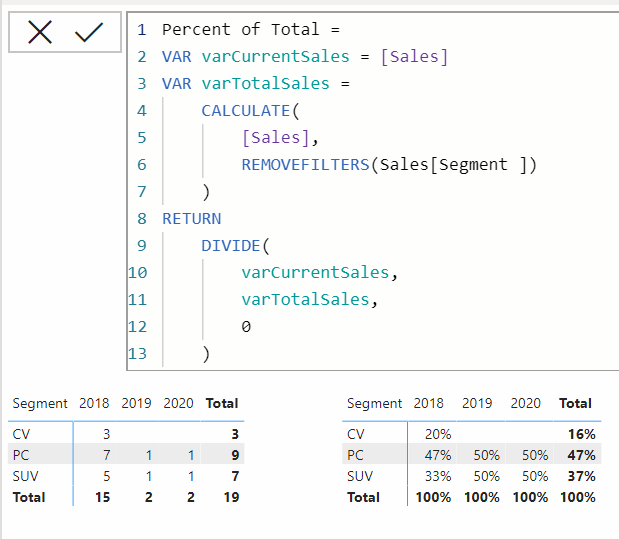
Task: Click the formula editor input area
Action: pos(373,191)
